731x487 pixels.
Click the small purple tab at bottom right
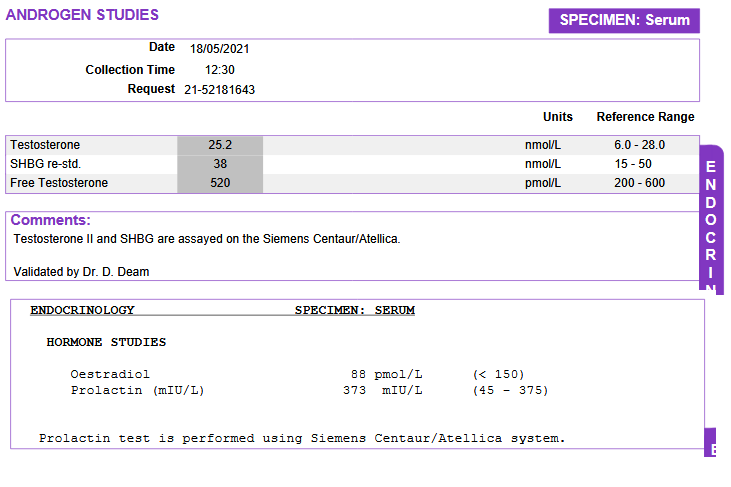pyautogui.click(x=712, y=445)
